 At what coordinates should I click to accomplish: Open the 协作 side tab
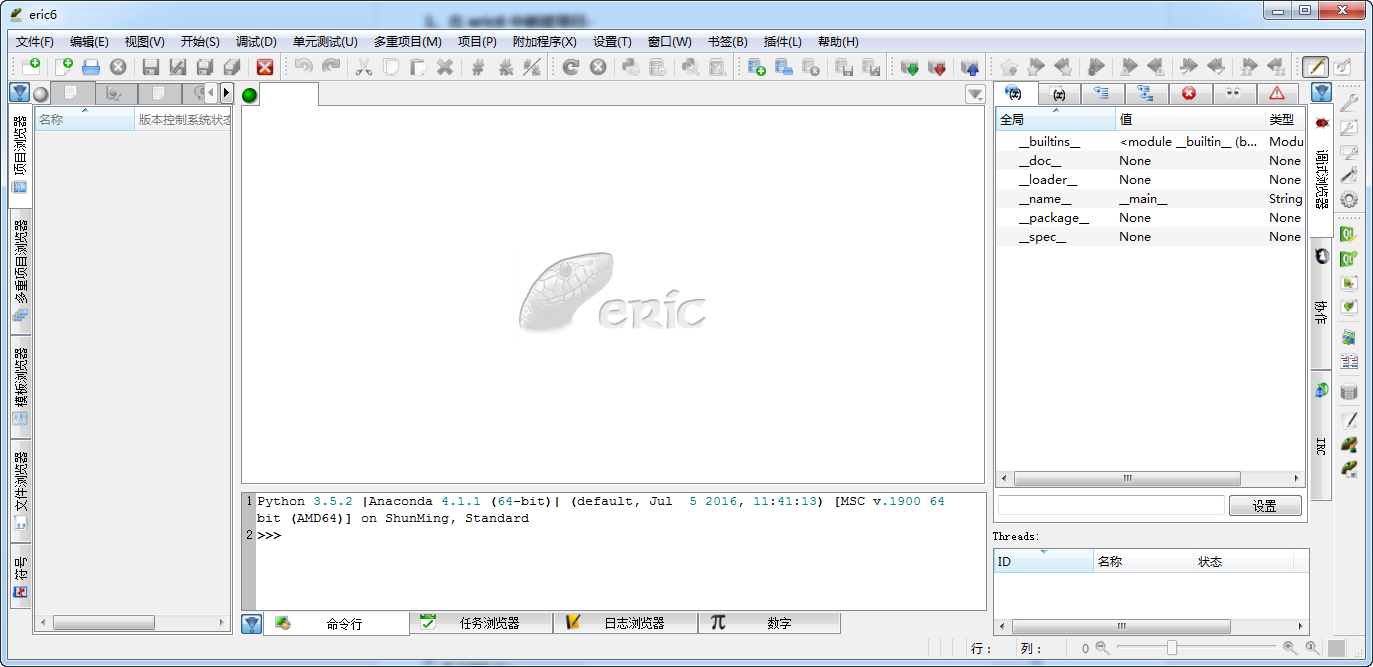click(1321, 306)
